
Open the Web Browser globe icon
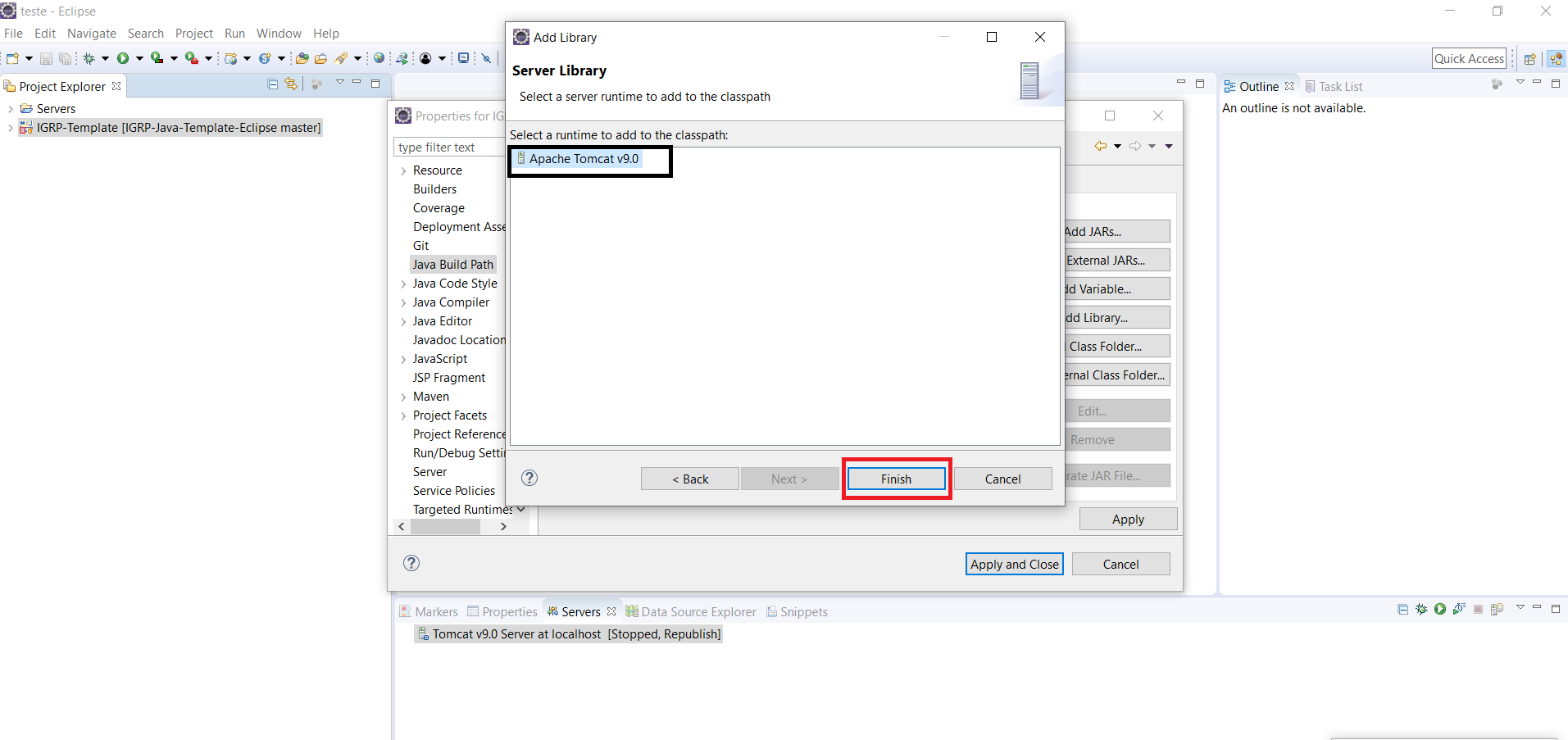(379, 58)
